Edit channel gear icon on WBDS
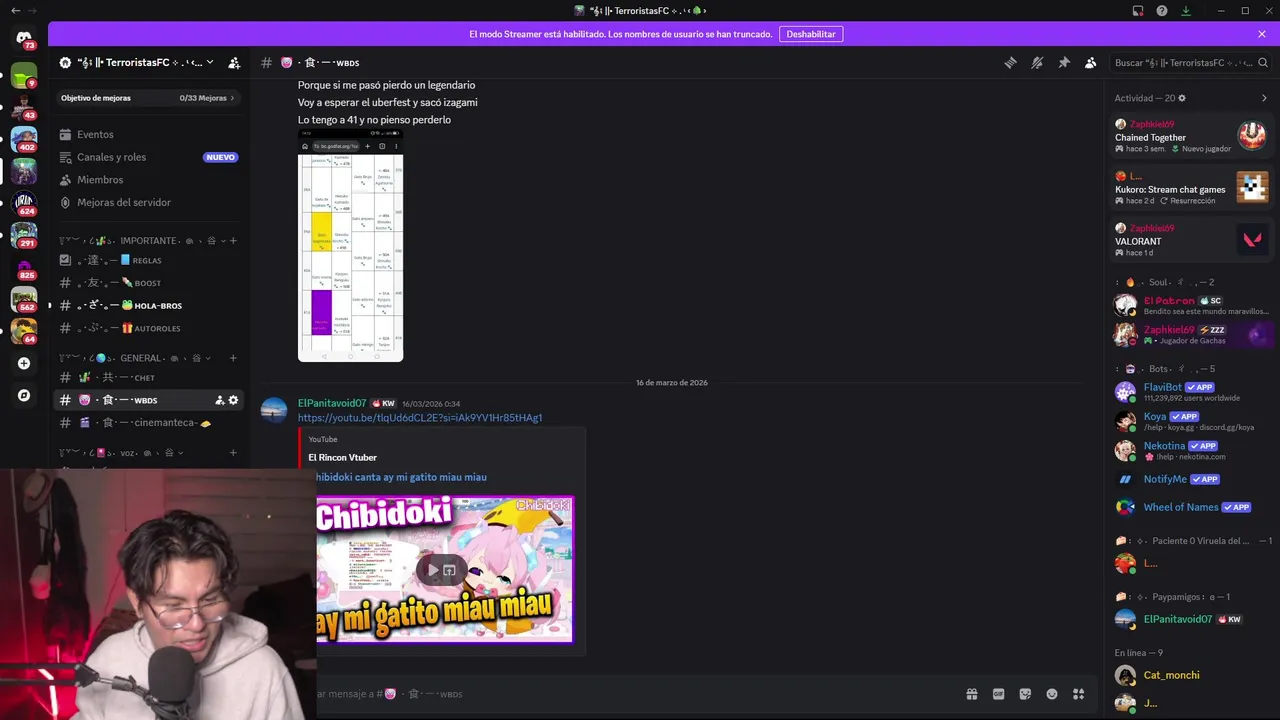Viewport: 1280px width, 720px height. pyautogui.click(x=234, y=400)
